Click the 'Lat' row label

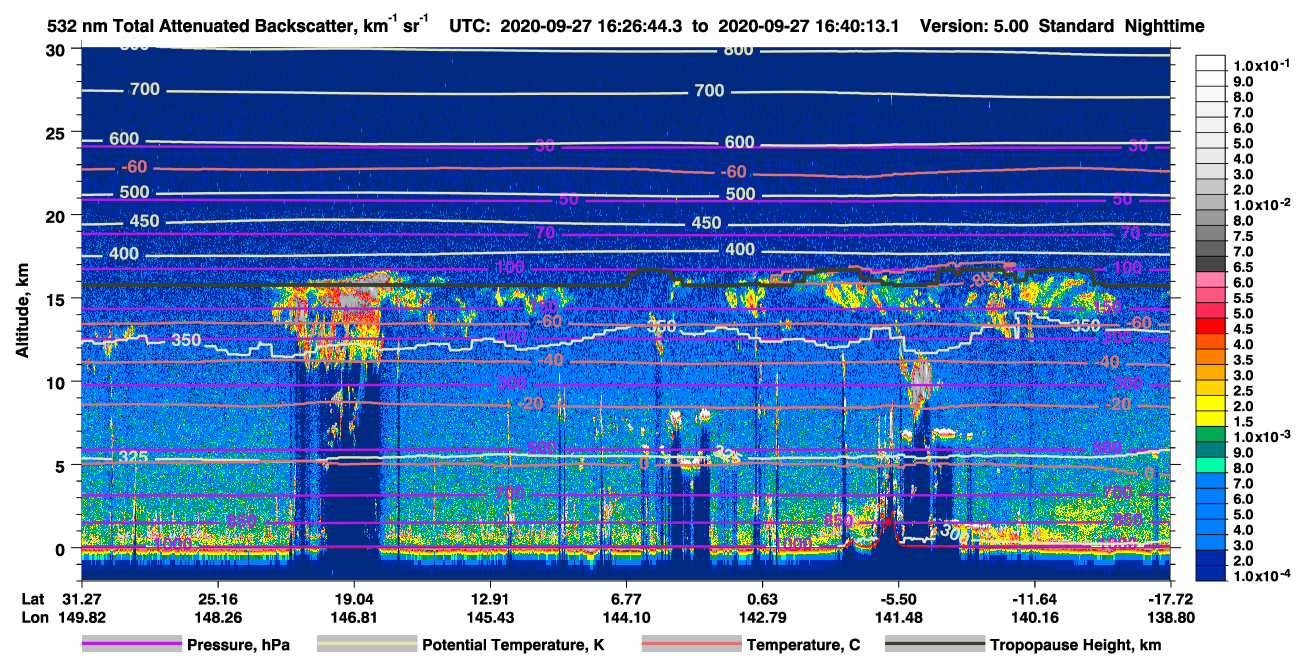coord(33,599)
